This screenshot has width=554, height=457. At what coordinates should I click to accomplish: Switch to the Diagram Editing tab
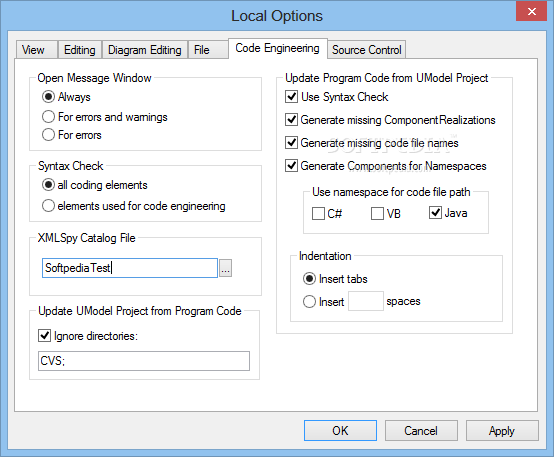point(145,50)
